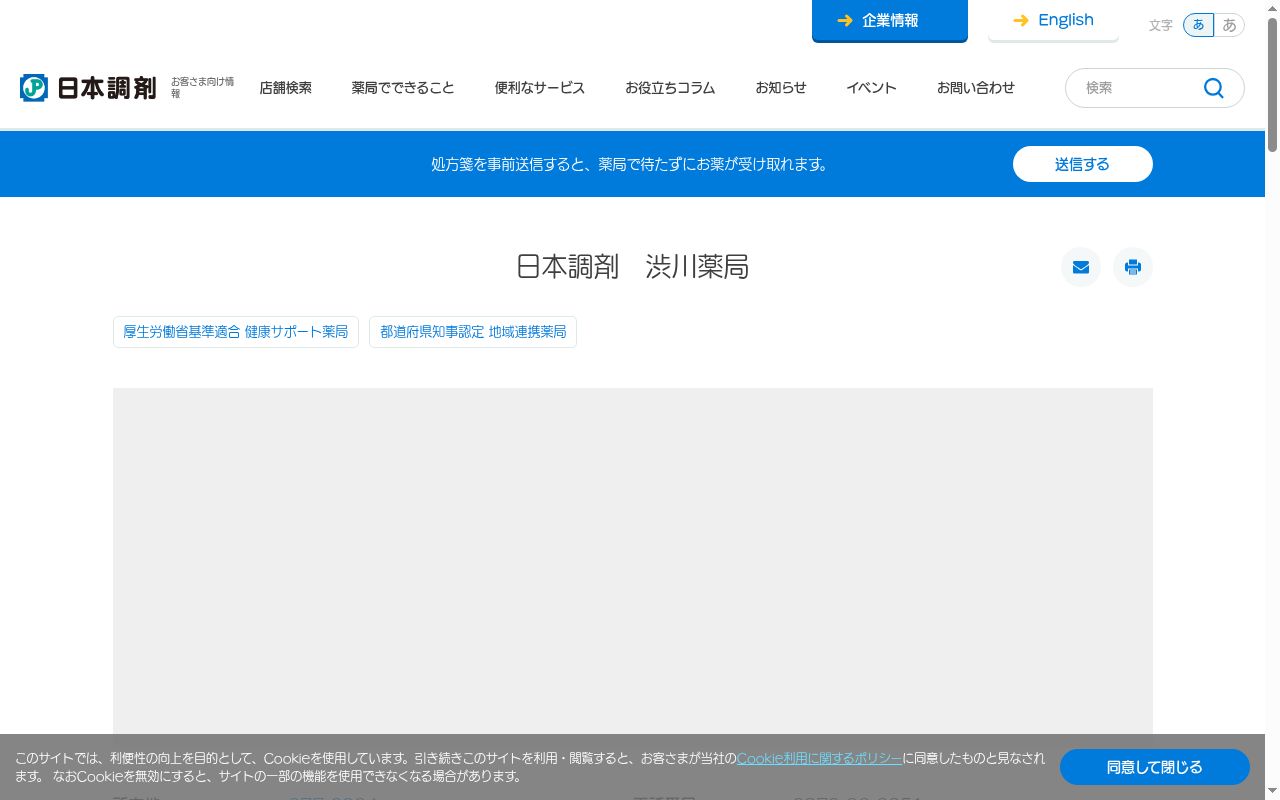This screenshot has width=1280, height=800.
Task: Go to イベント page
Action: point(871,88)
